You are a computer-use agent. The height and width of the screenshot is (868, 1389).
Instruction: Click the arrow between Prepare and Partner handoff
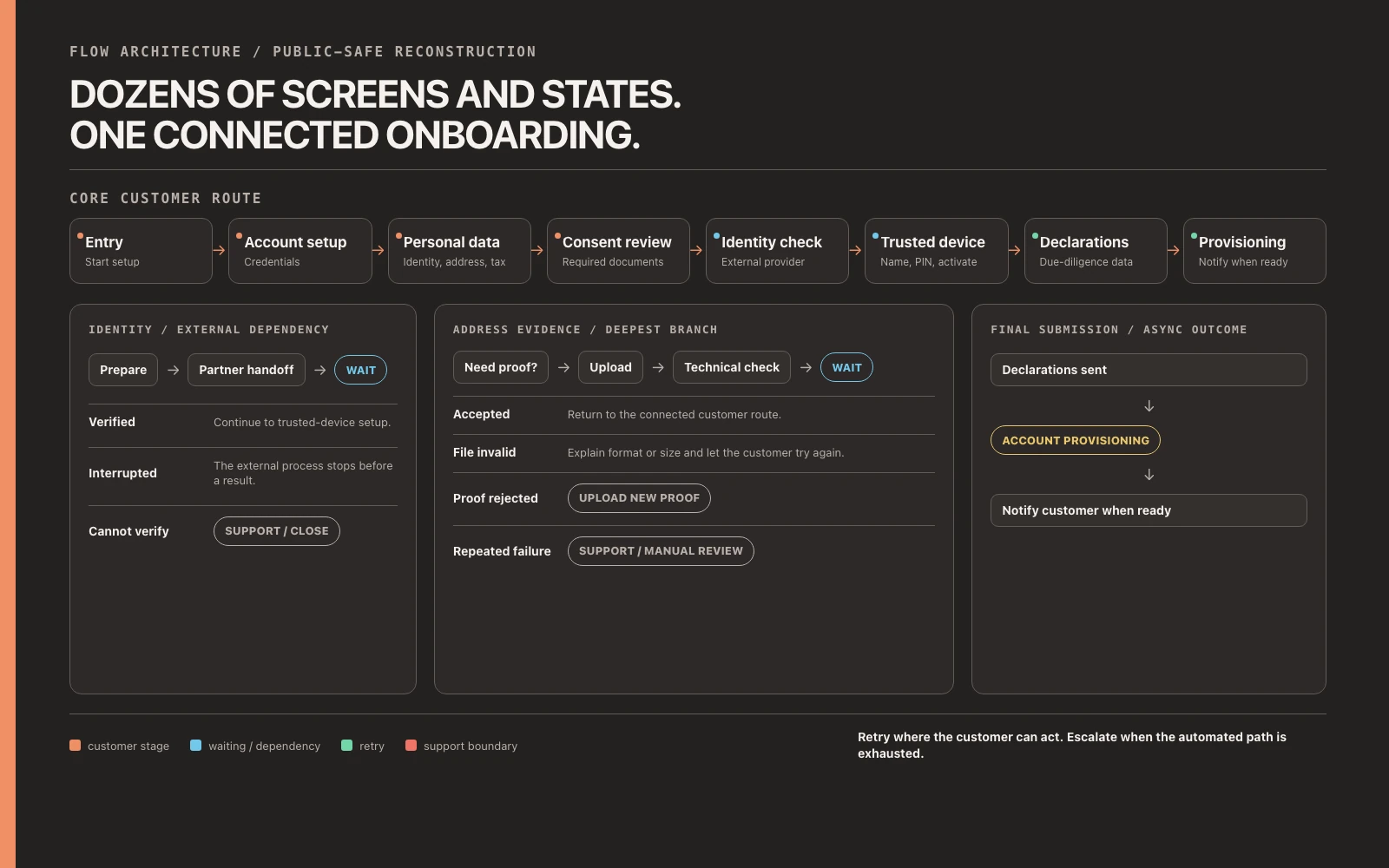[x=174, y=370]
